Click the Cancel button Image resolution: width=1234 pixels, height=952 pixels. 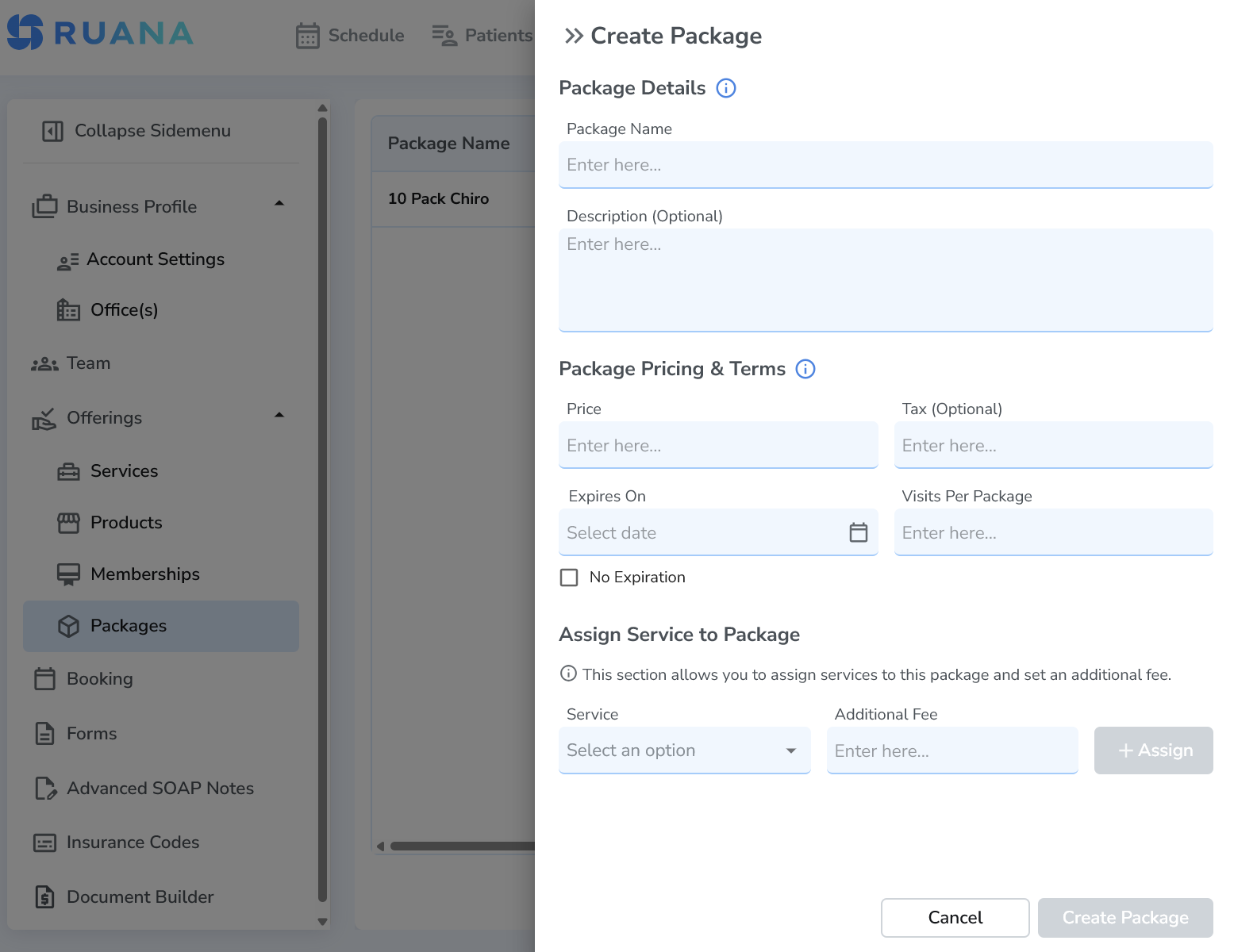(955, 917)
